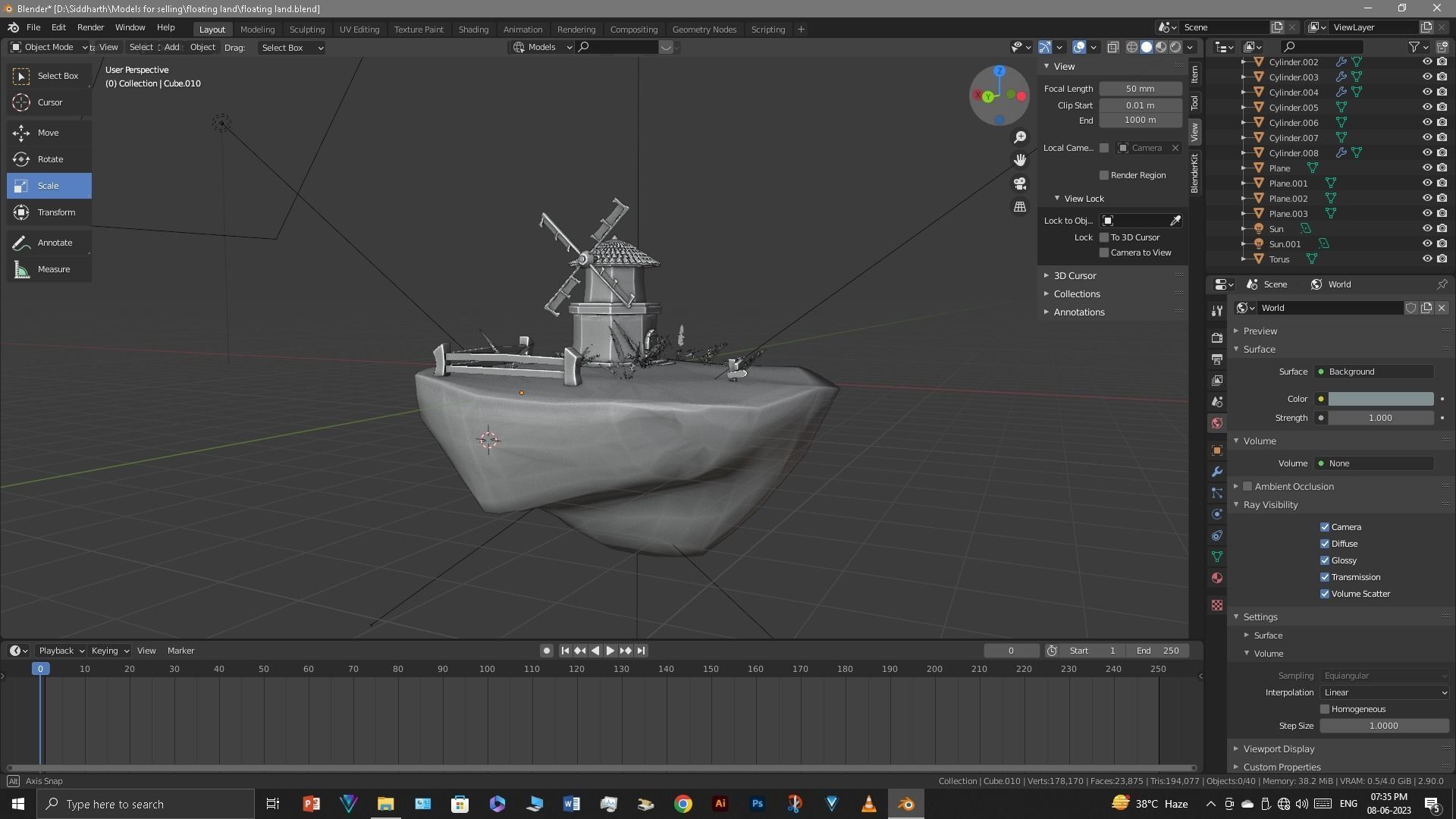
Task: Select the Cursor tool
Action: 49,102
